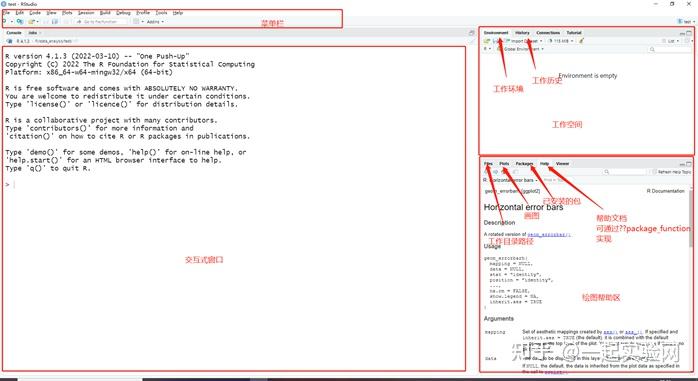This screenshot has width=698, height=381.
Task: Switch to the Connections tab
Action: (548, 32)
